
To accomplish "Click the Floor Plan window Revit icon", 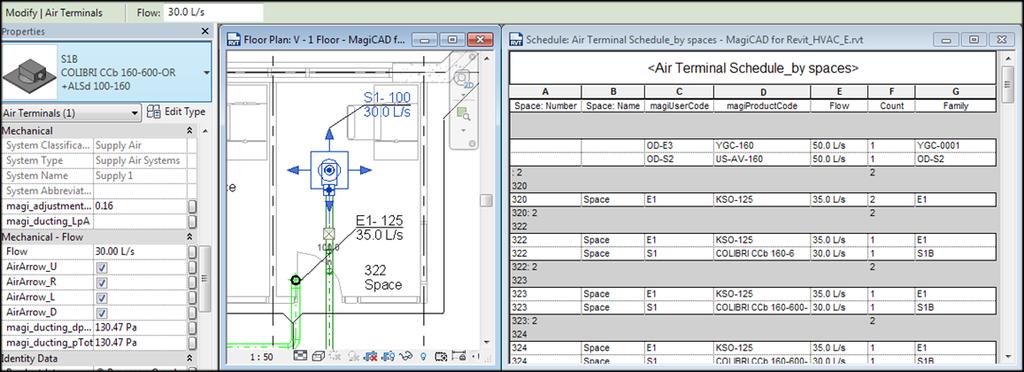I will tap(234, 39).
